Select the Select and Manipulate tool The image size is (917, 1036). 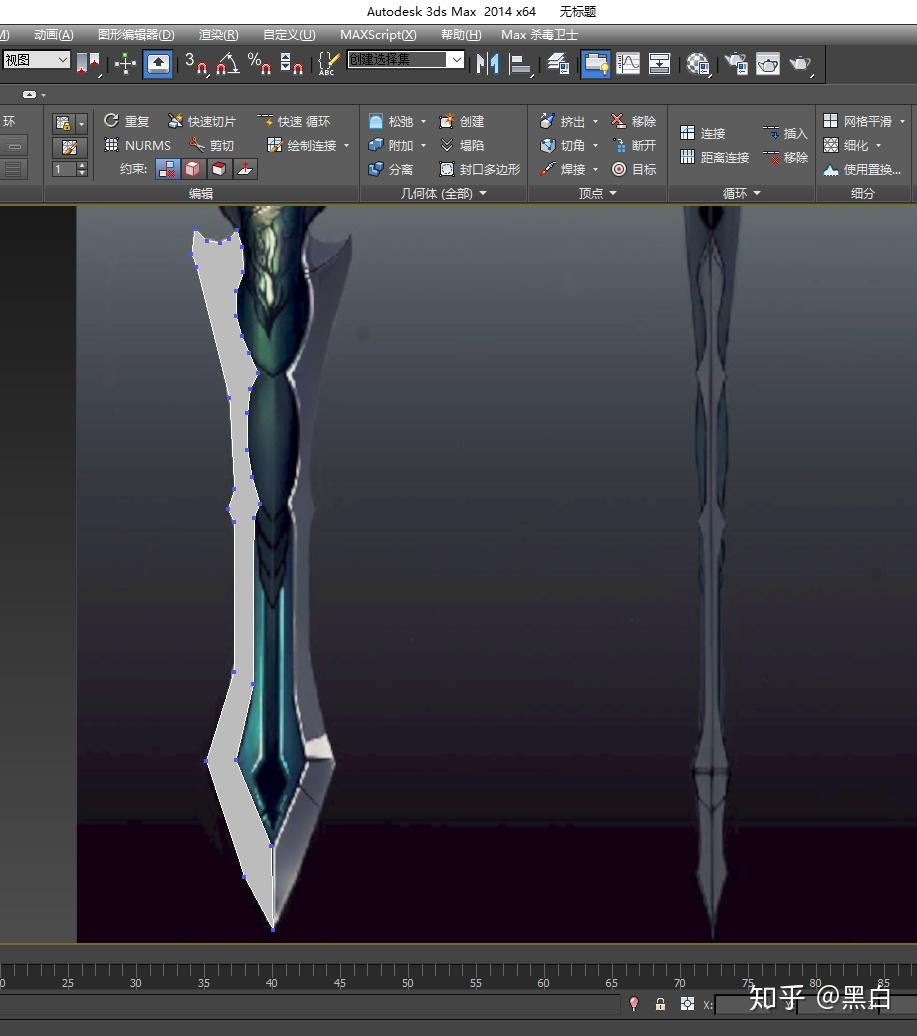coord(125,63)
